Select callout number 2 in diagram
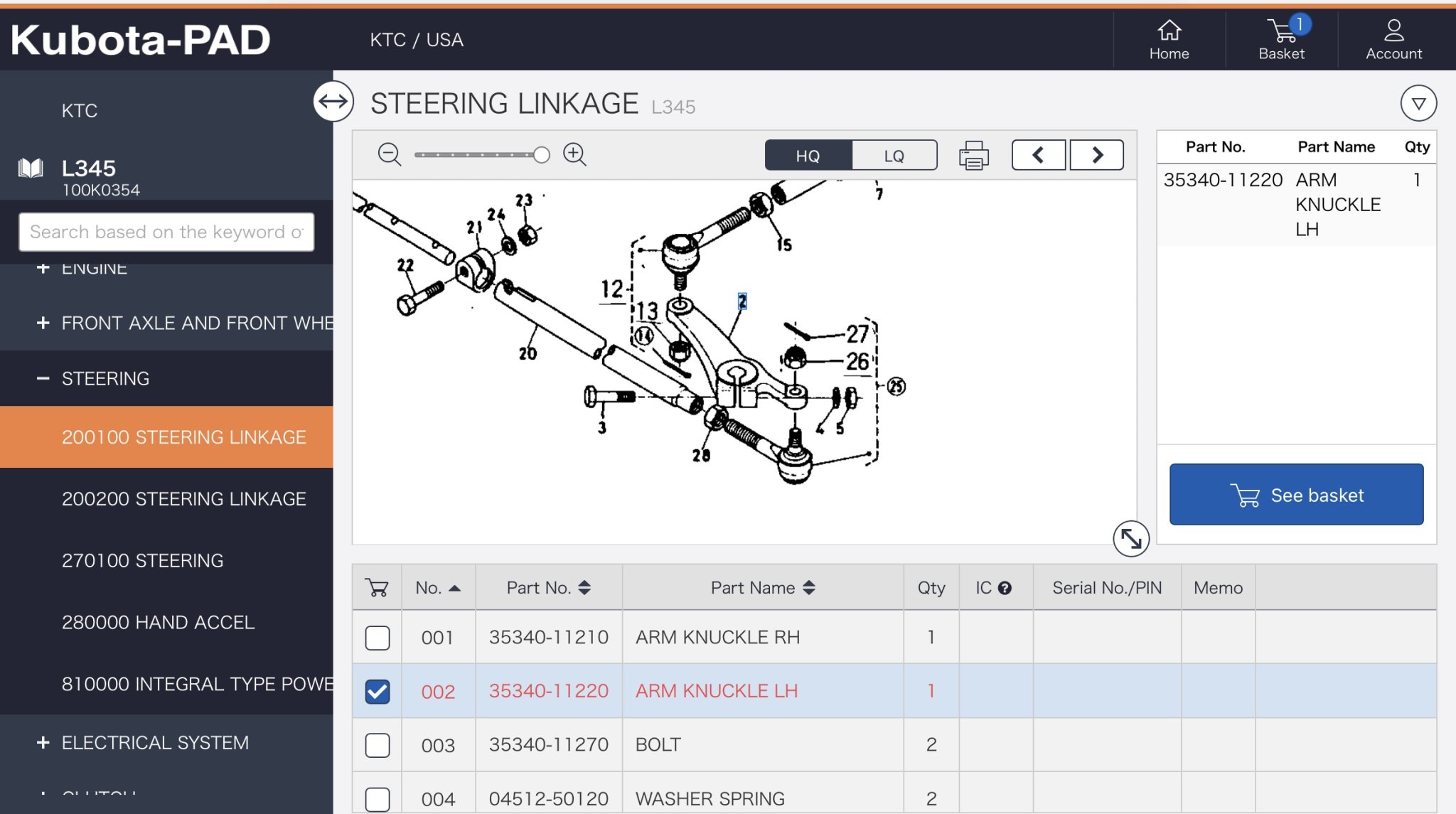The width and height of the screenshot is (1456, 814). (742, 301)
